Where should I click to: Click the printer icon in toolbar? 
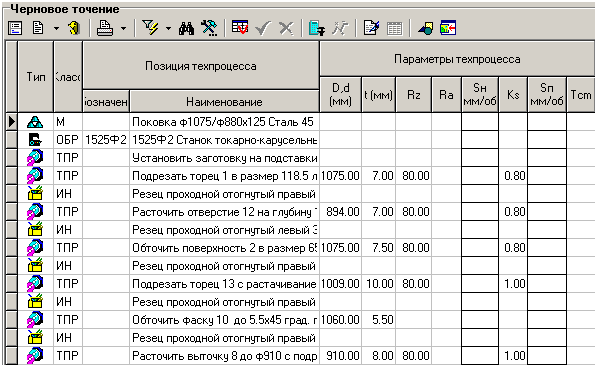pyautogui.click(x=105, y=28)
